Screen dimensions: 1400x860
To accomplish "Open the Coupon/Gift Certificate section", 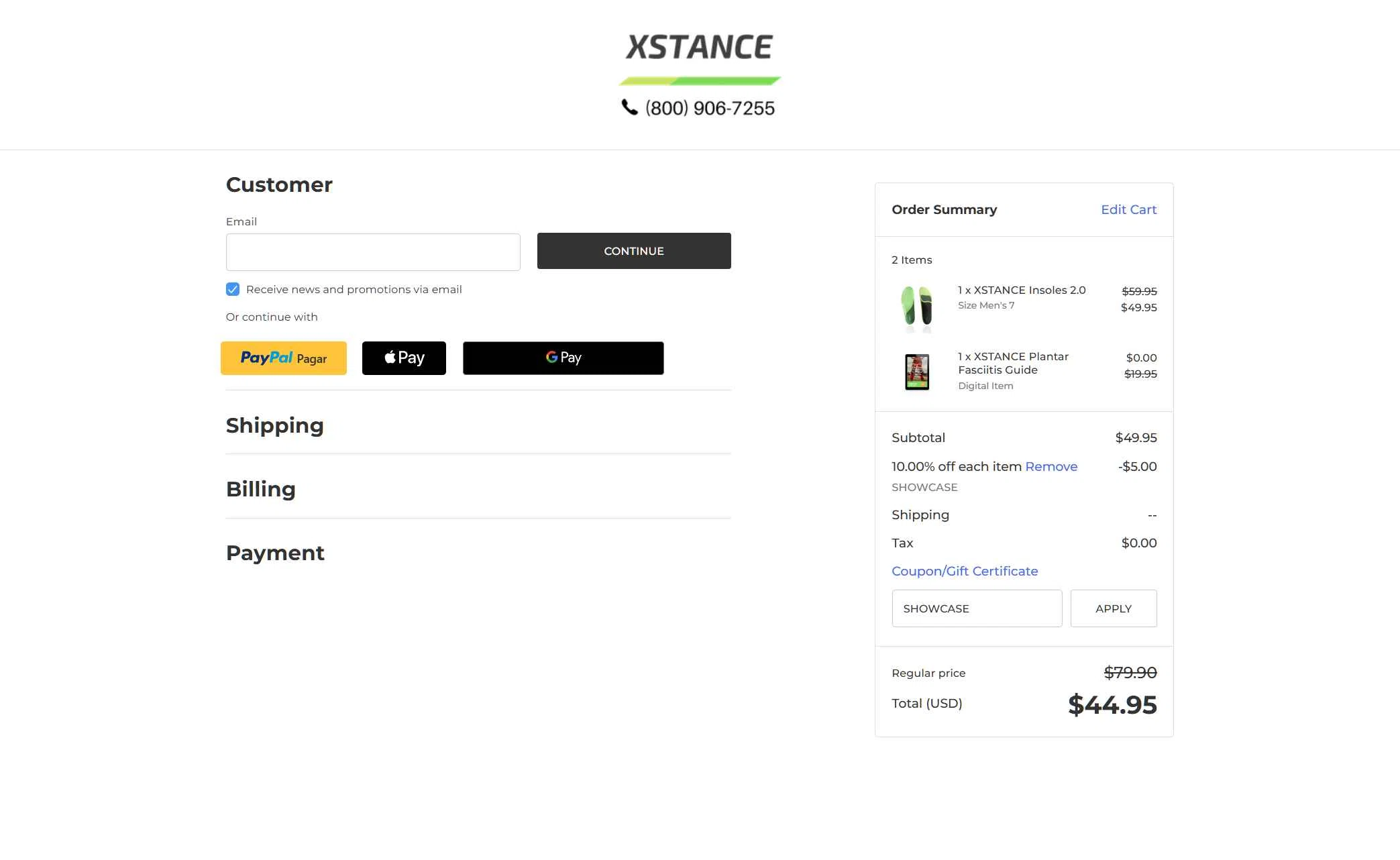I will [x=965, y=571].
